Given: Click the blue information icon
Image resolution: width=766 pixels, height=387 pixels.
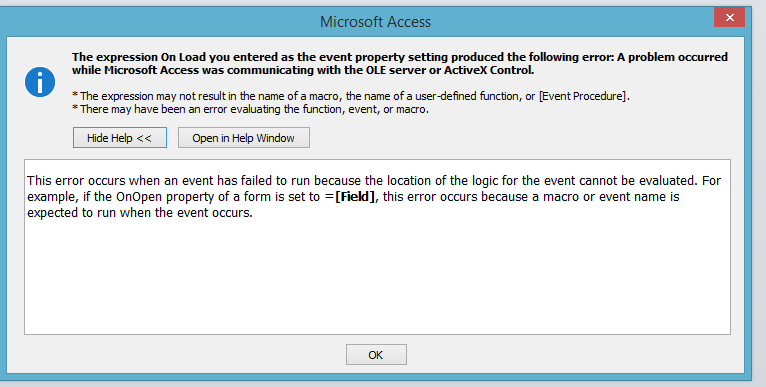Looking at the screenshot, I should click(x=40, y=82).
